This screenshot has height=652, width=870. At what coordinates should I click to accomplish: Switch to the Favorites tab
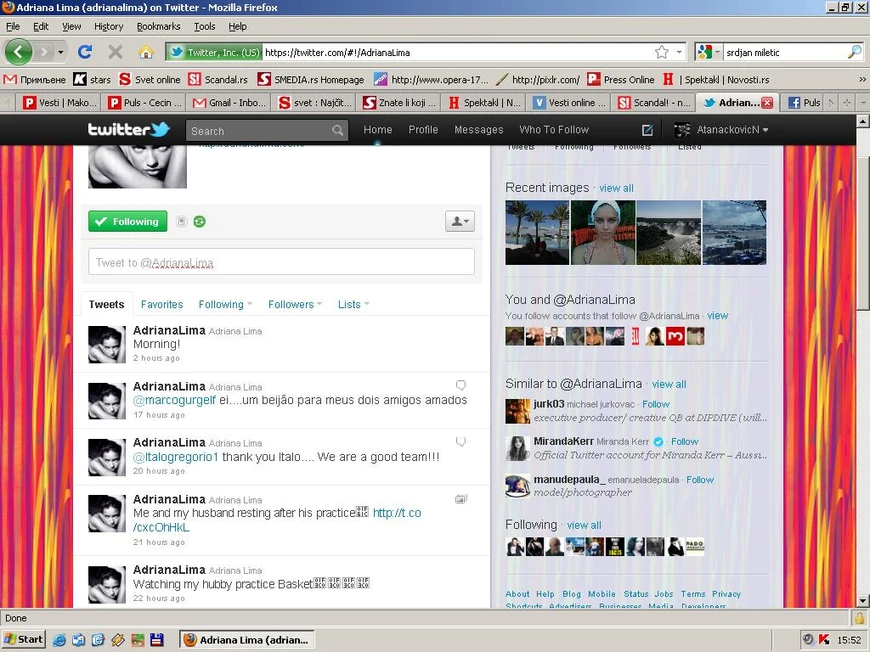coord(162,304)
